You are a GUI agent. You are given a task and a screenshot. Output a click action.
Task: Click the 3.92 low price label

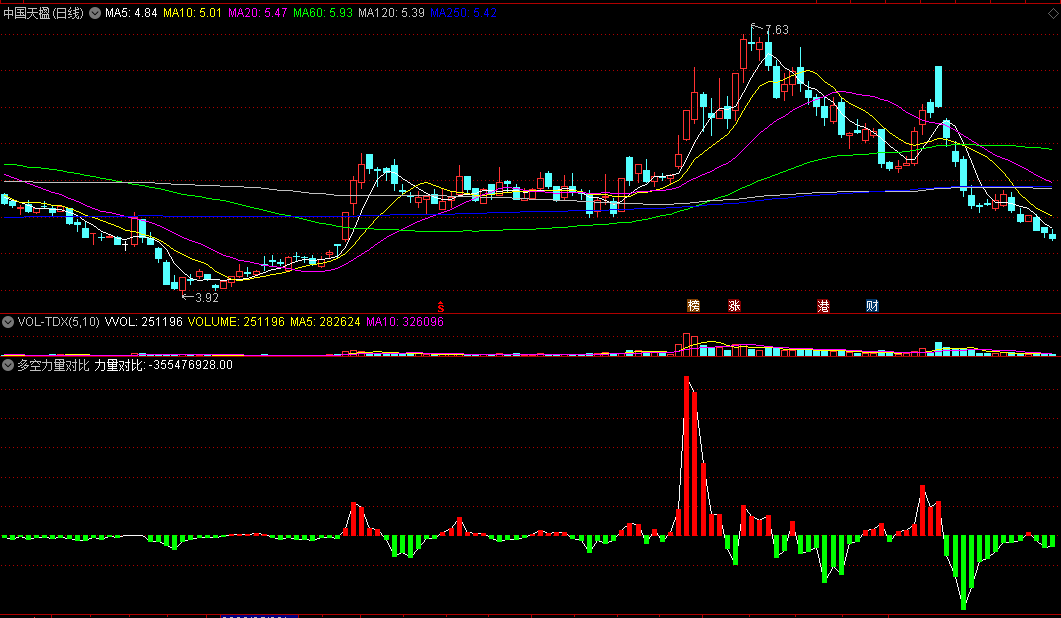[x=207, y=298]
